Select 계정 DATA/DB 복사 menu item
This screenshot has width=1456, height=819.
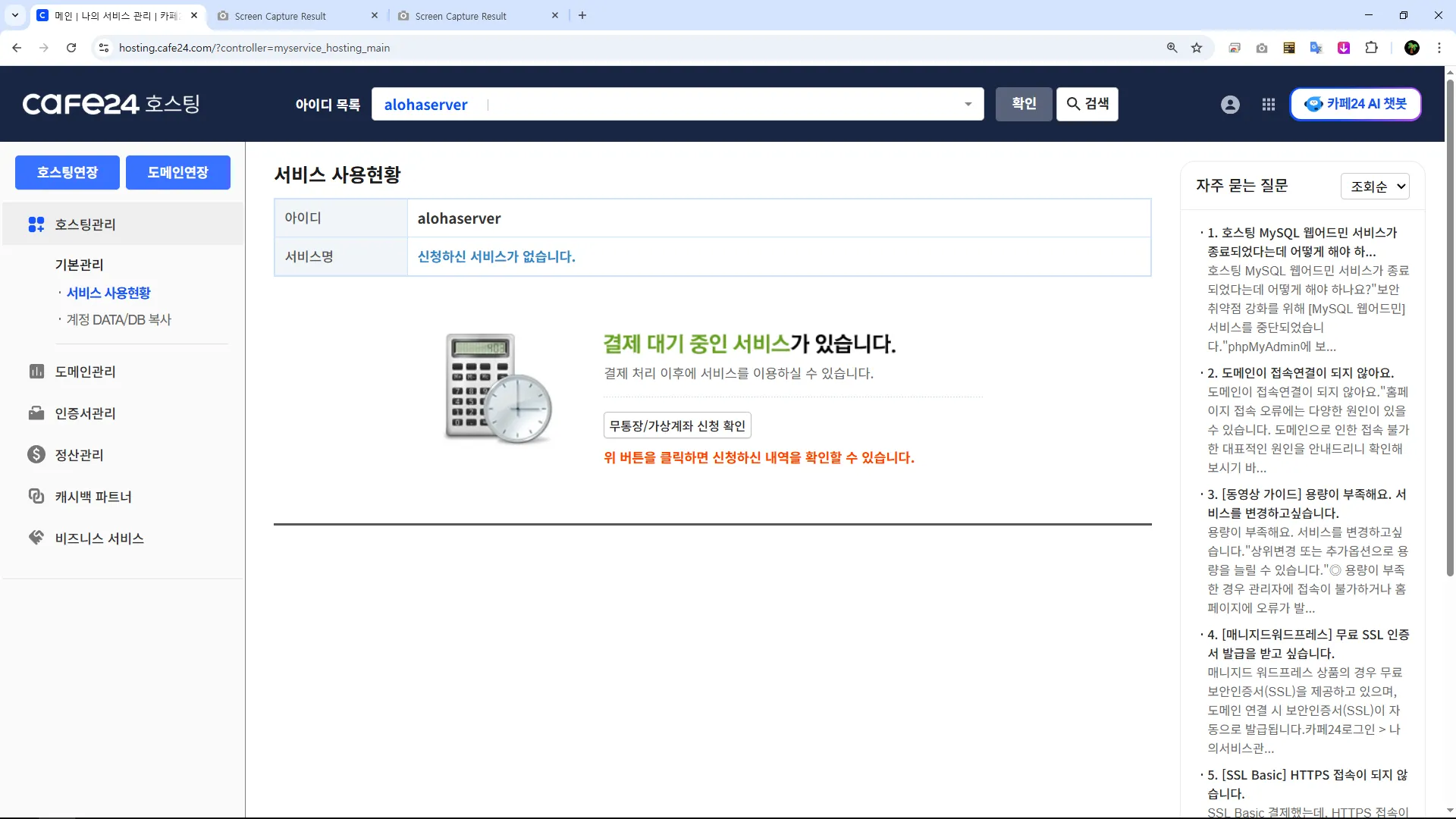(x=119, y=320)
